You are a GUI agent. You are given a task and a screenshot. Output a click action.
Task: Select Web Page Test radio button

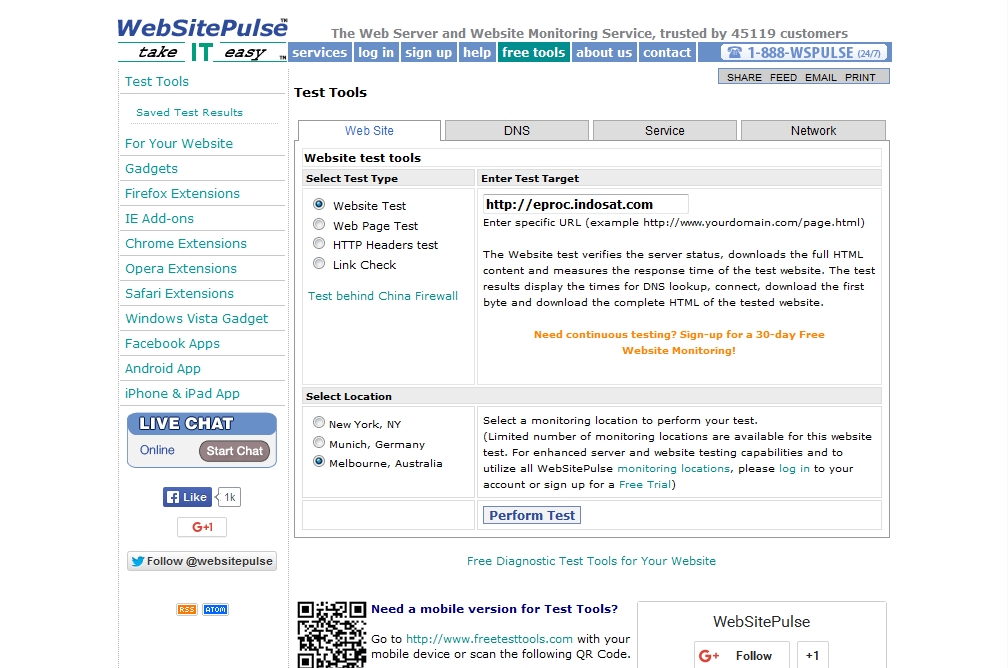(319, 224)
